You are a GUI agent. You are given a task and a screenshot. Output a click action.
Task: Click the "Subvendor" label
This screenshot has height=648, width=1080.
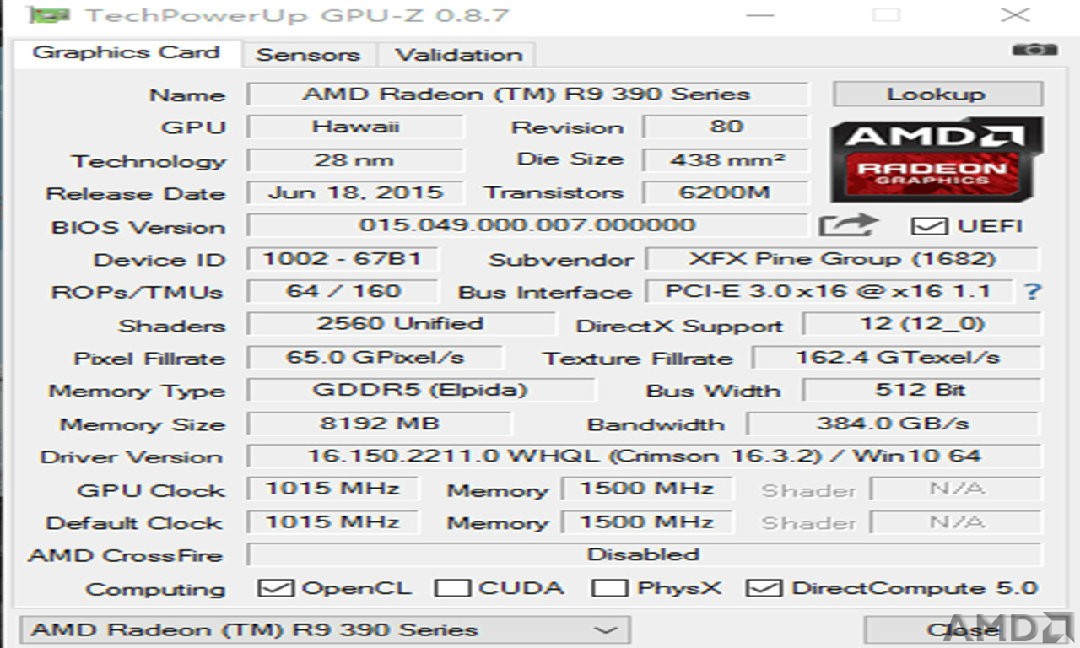(561, 260)
